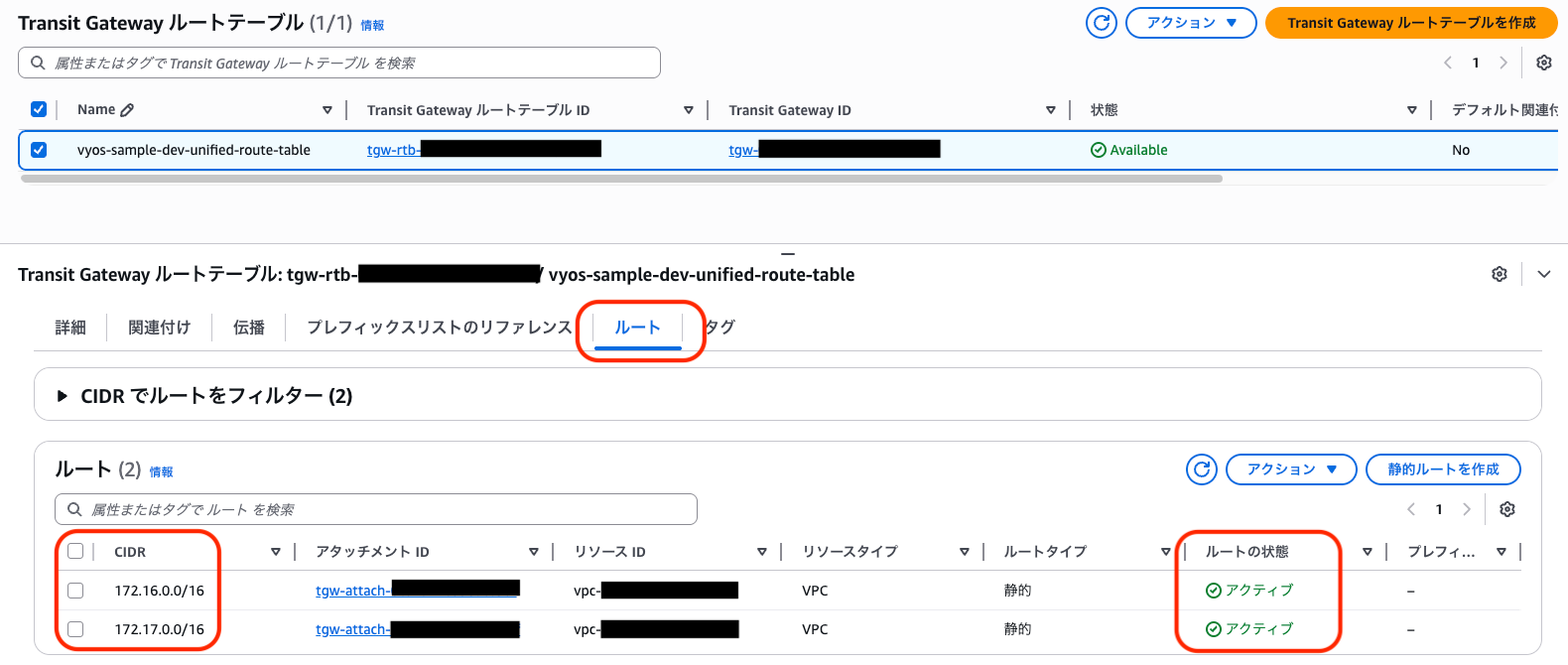The height and width of the screenshot is (665, 1568).
Task: Sort routes by プレフィ... column
Action: coord(1502,552)
